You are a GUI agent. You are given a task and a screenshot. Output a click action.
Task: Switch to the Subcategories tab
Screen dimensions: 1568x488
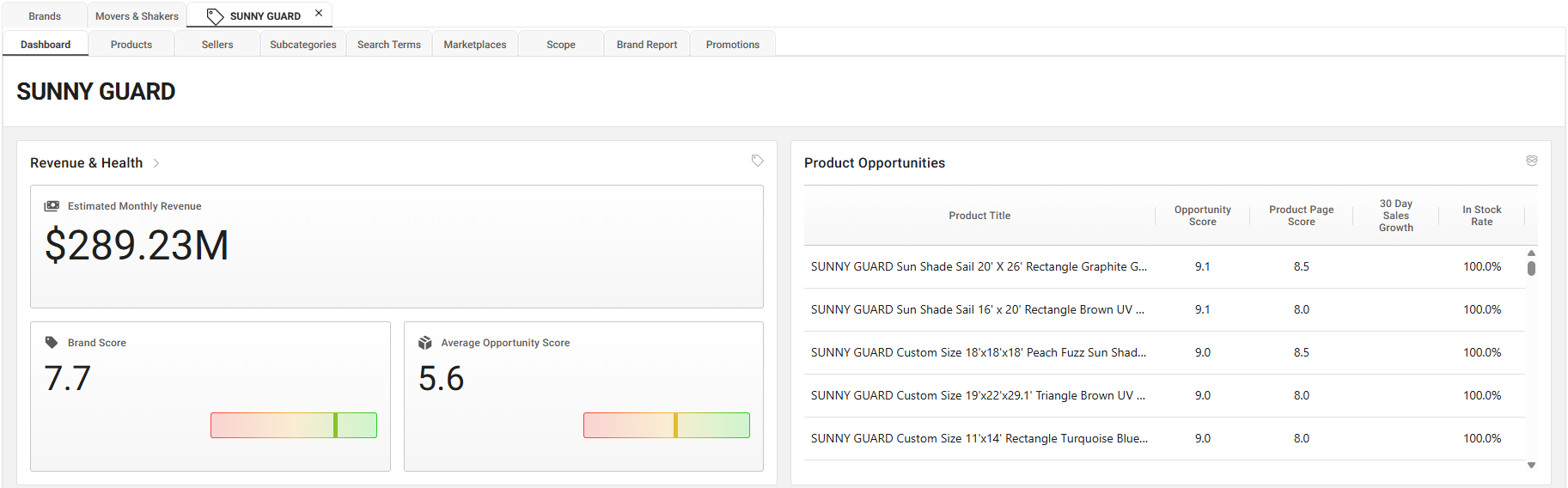point(303,45)
